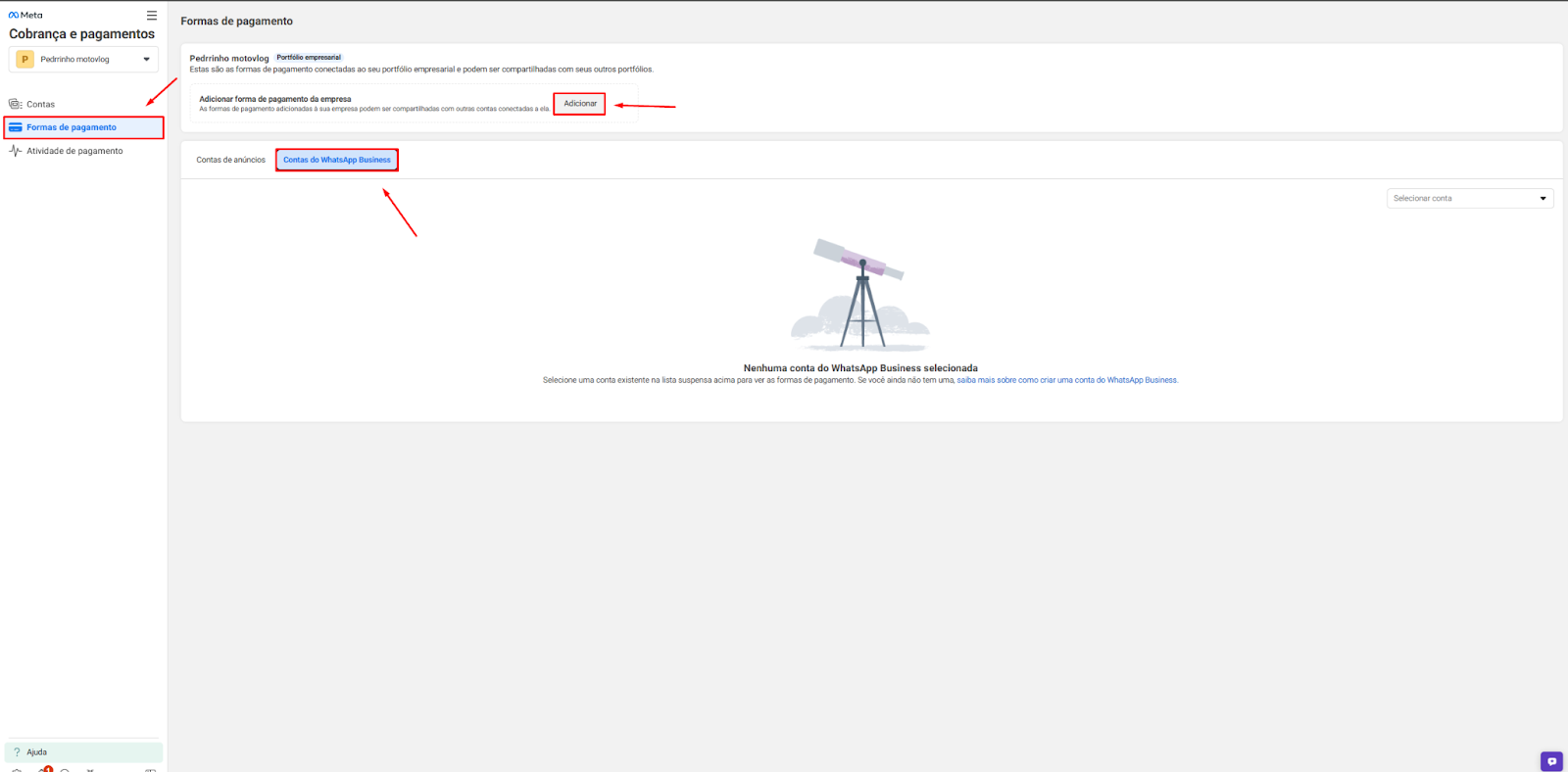Expand the Pedrrinho motovlog caret arrow
Viewport: 1568px width, 772px height.
[x=147, y=60]
